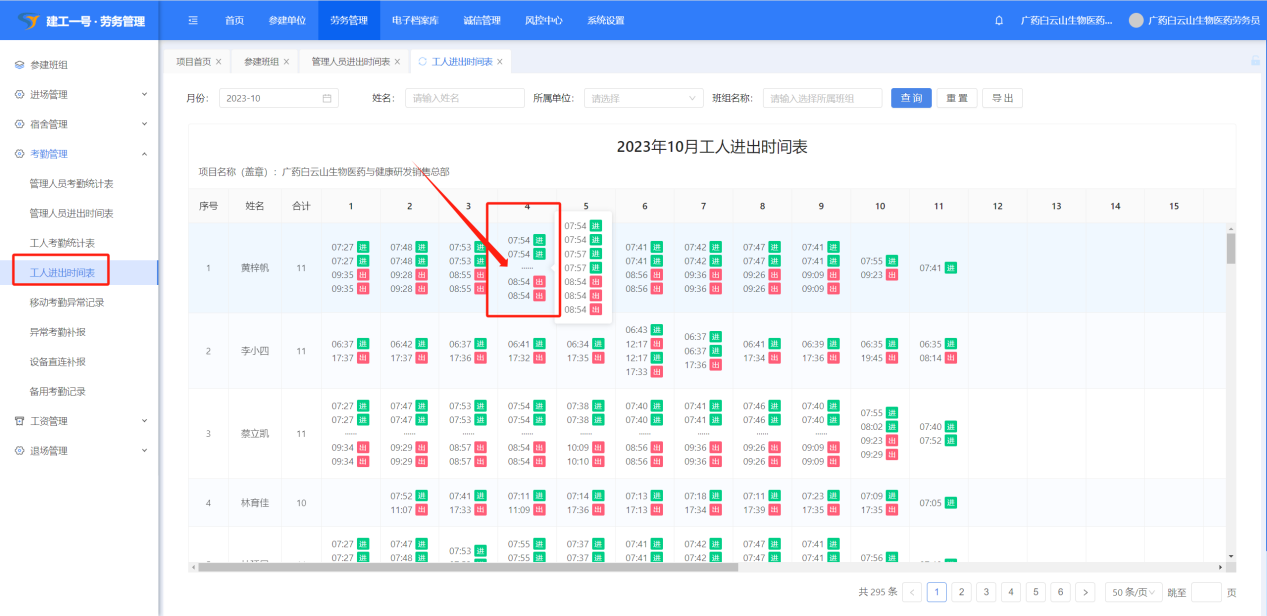Viewport: 1267px width, 616px height.
Task: Click the next page arrow in pagination
Action: 1085,592
